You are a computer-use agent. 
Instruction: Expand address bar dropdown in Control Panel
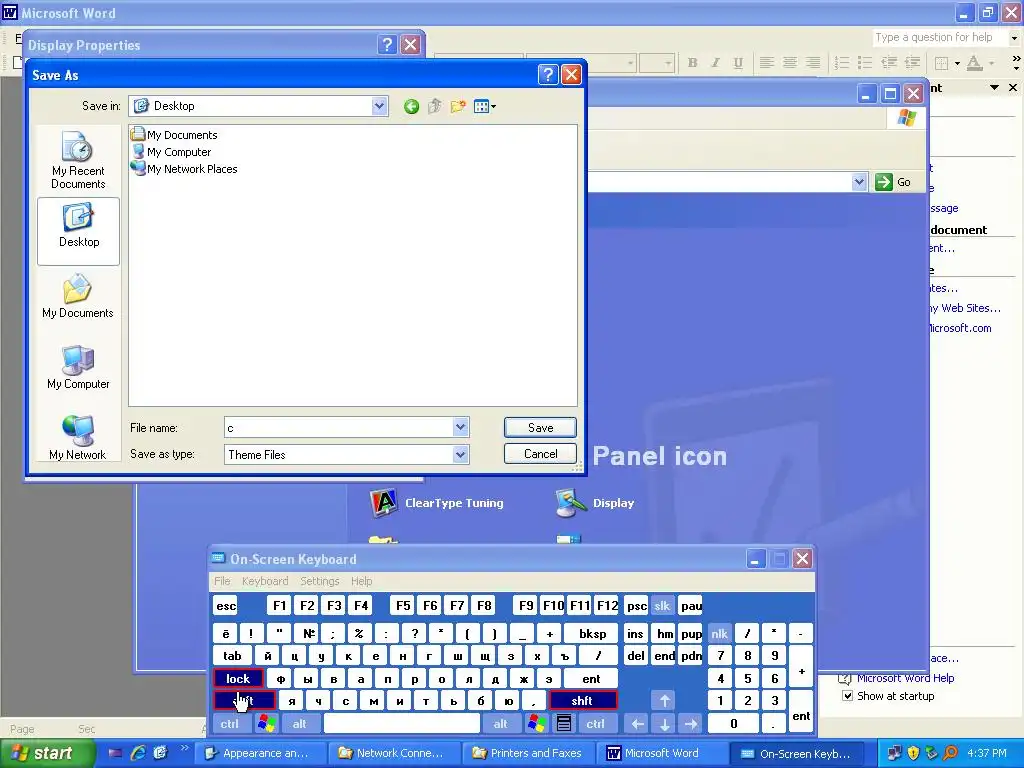(859, 182)
